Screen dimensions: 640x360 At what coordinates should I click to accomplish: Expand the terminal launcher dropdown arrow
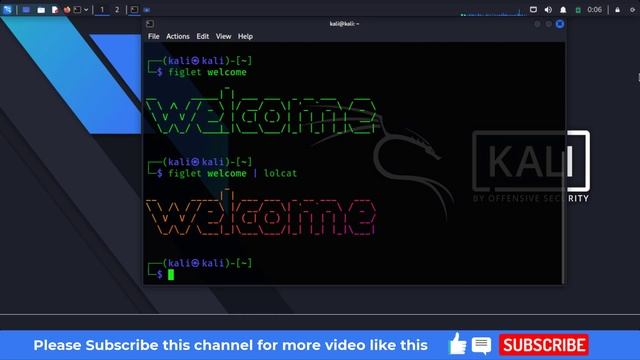(x=86, y=10)
